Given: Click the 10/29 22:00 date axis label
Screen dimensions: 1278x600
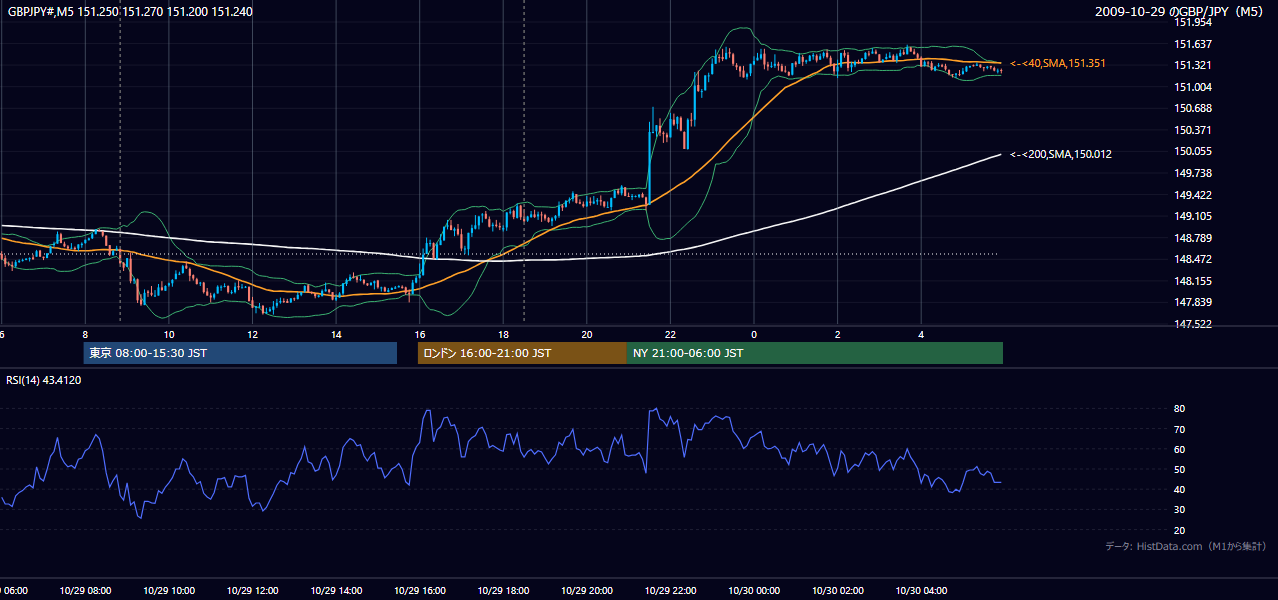Looking at the screenshot, I should pos(671,590).
